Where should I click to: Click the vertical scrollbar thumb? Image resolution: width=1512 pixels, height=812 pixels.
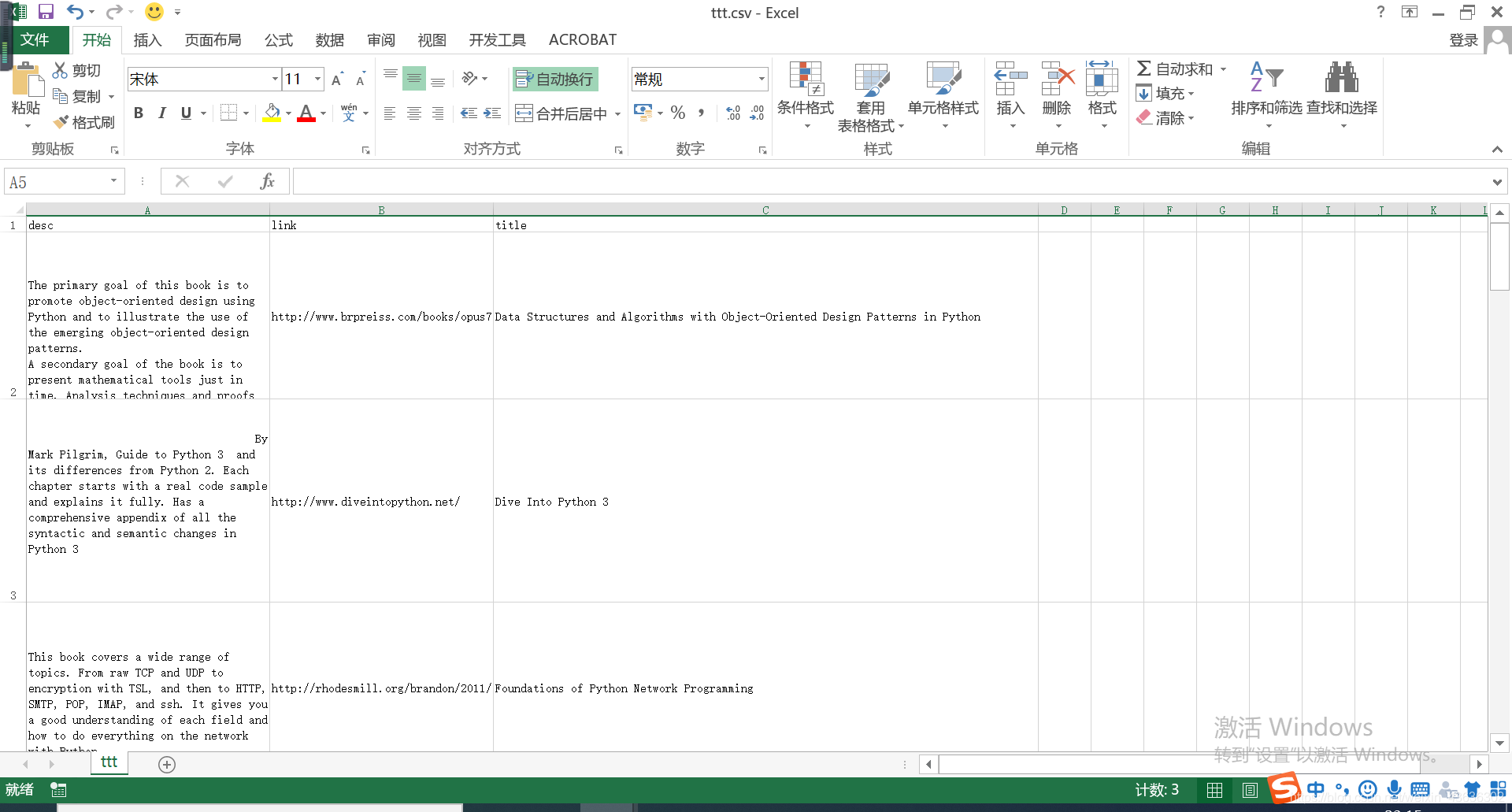pyautogui.click(x=1499, y=258)
